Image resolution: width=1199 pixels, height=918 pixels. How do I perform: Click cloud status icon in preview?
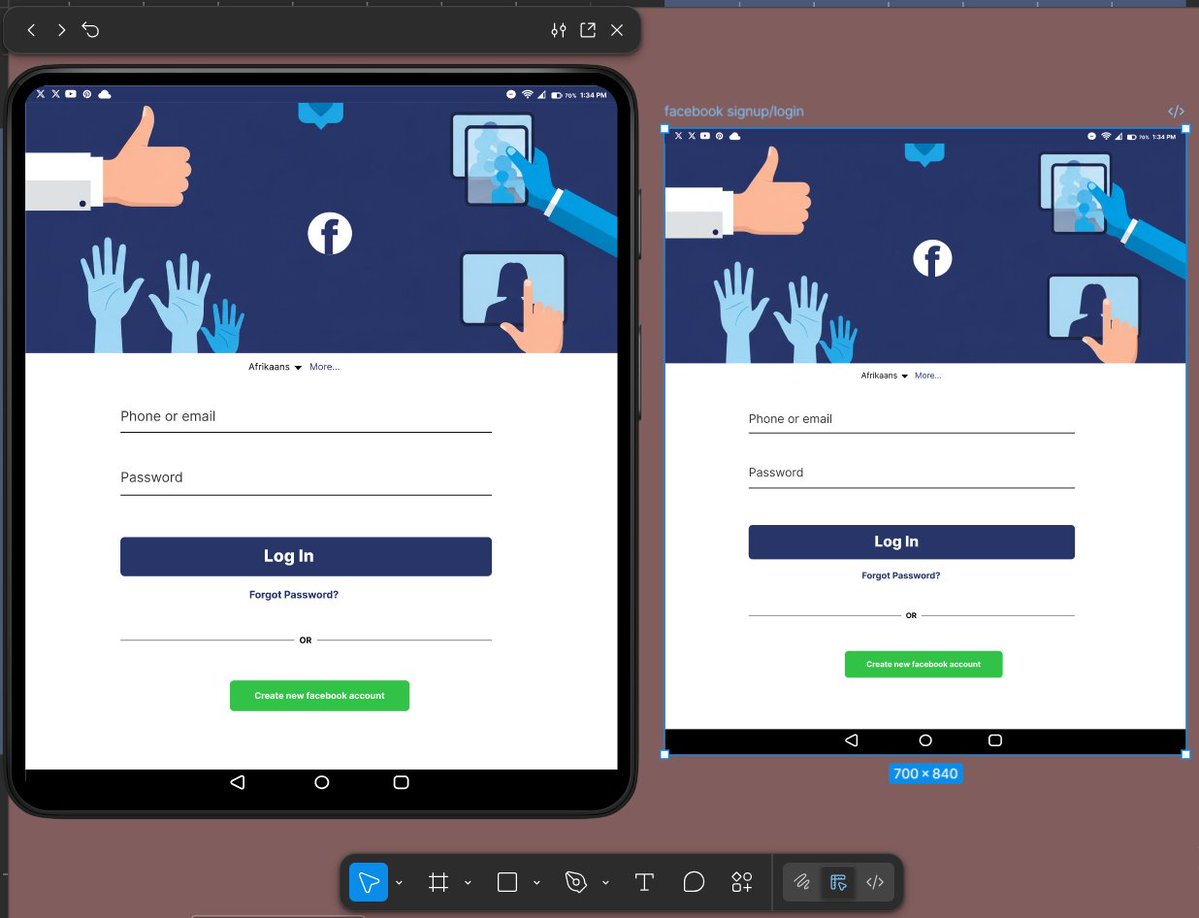pos(105,94)
